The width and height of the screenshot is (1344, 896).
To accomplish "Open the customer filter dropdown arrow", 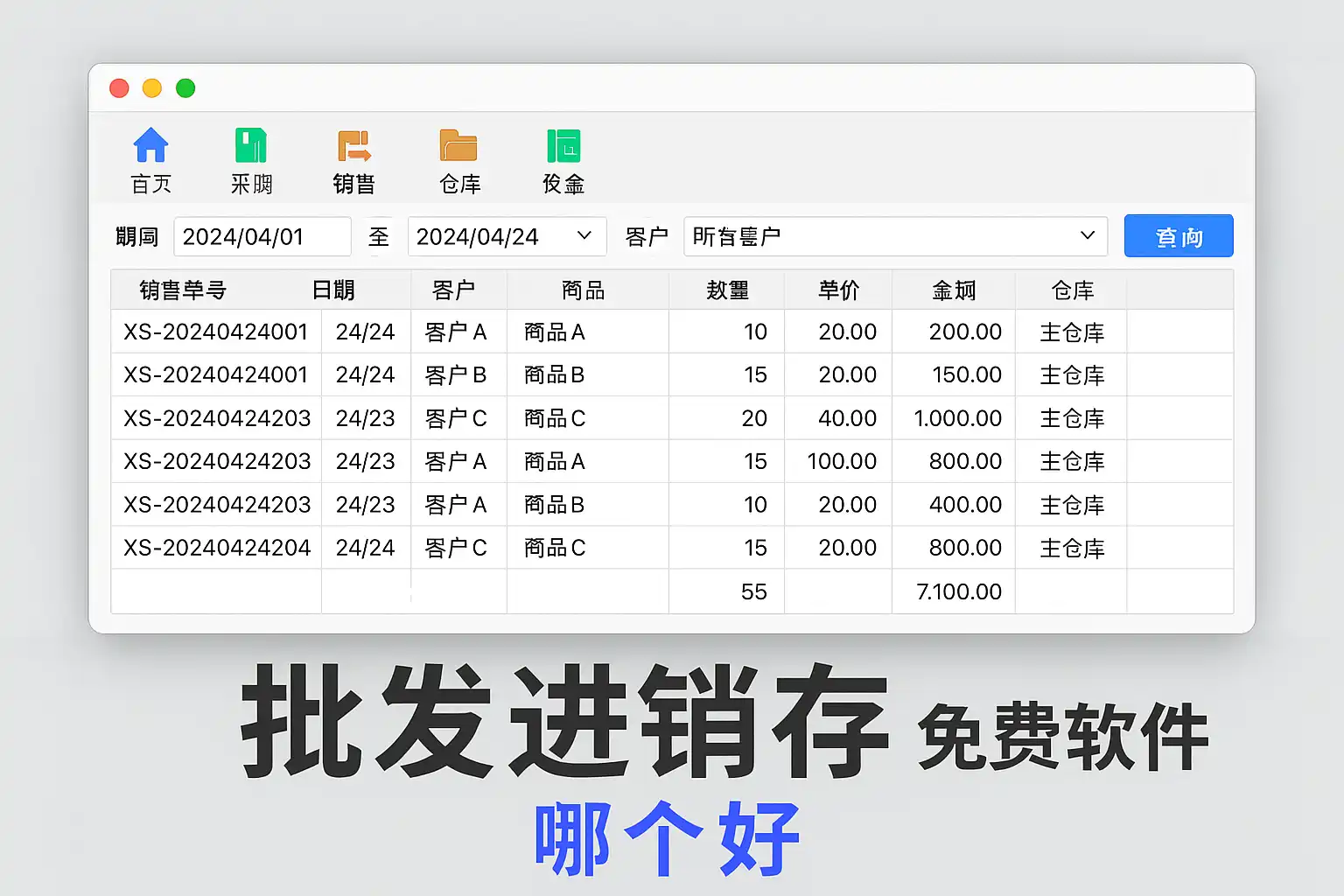I will pyautogui.click(x=1087, y=236).
